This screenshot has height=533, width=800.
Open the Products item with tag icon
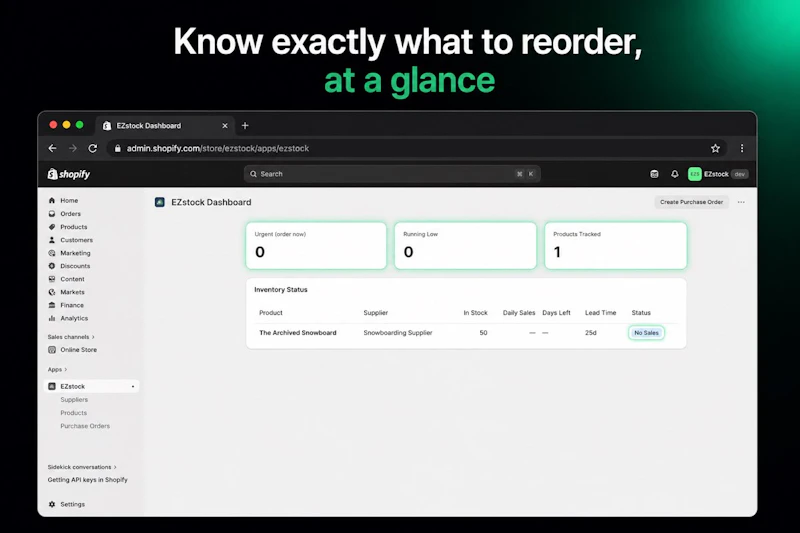pyautogui.click(x=73, y=227)
